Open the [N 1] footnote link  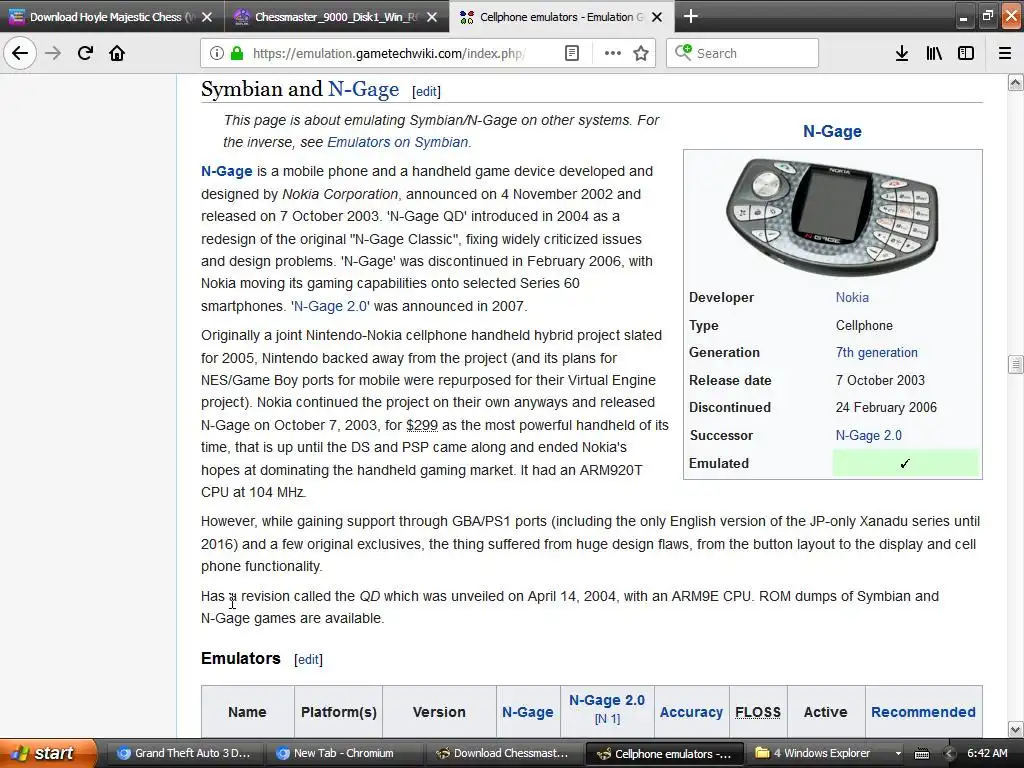[x=607, y=718]
